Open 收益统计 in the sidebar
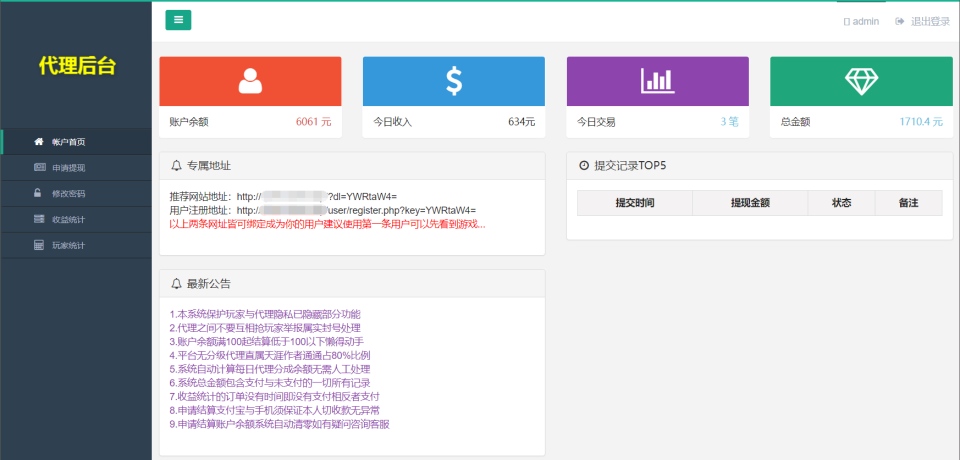 pyautogui.click(x=76, y=219)
